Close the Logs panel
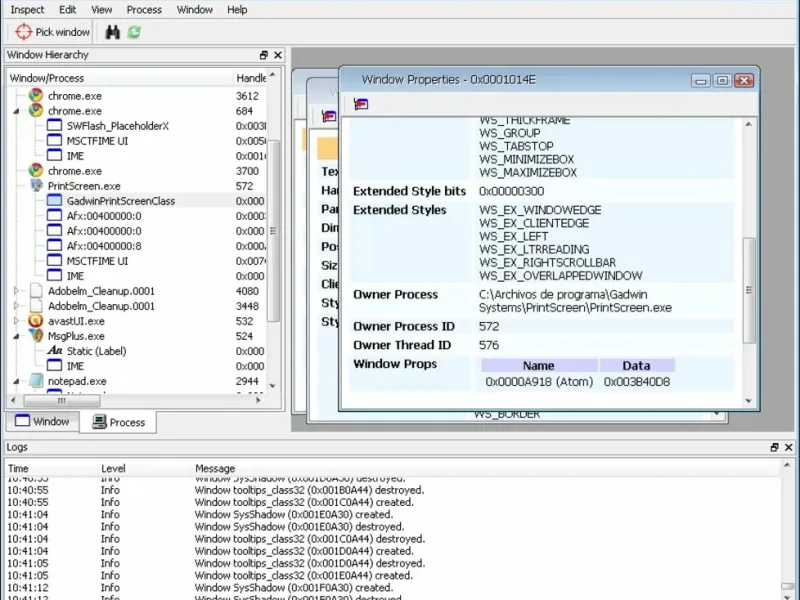 click(x=789, y=447)
